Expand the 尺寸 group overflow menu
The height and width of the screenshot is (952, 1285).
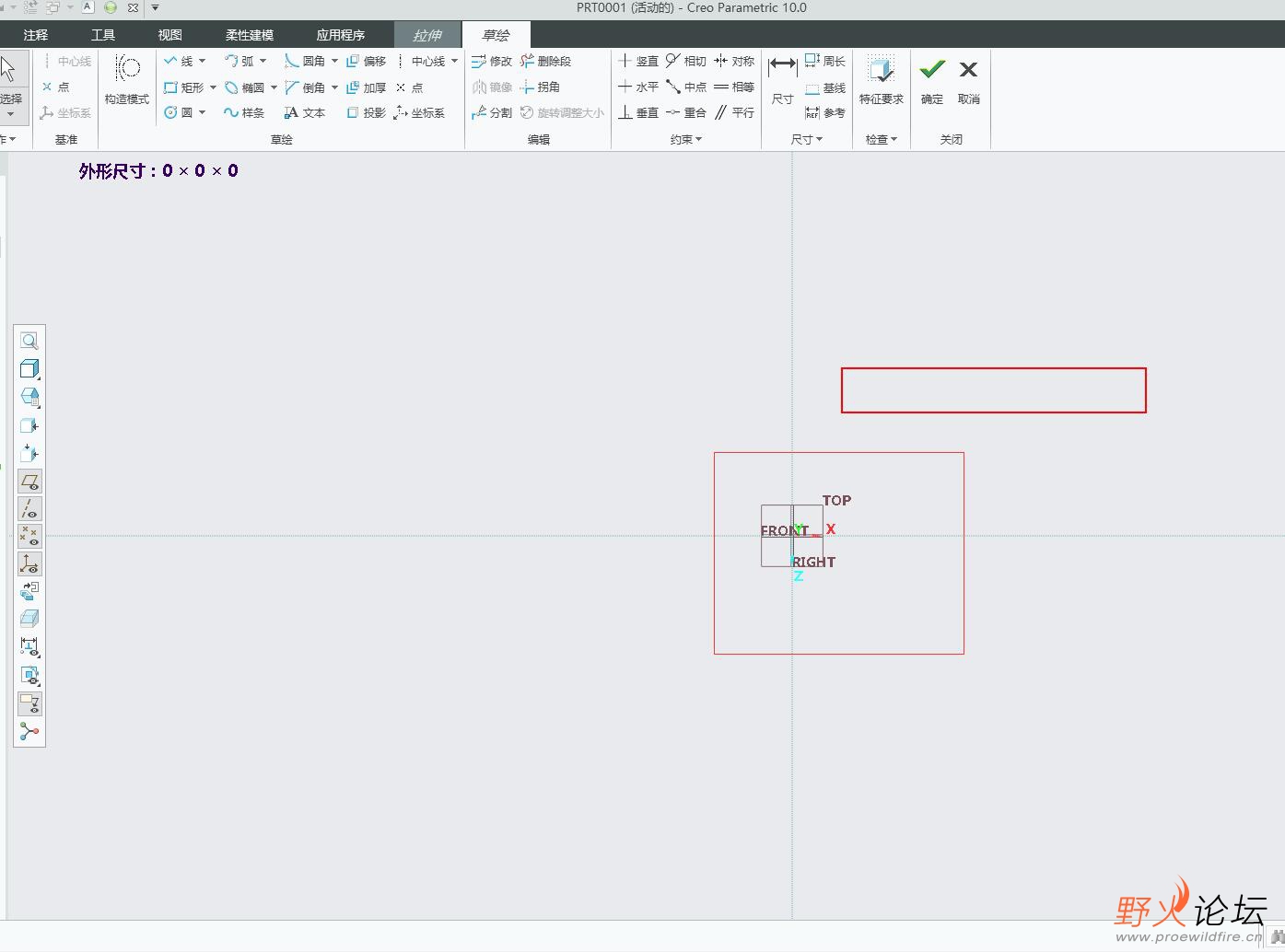click(807, 139)
